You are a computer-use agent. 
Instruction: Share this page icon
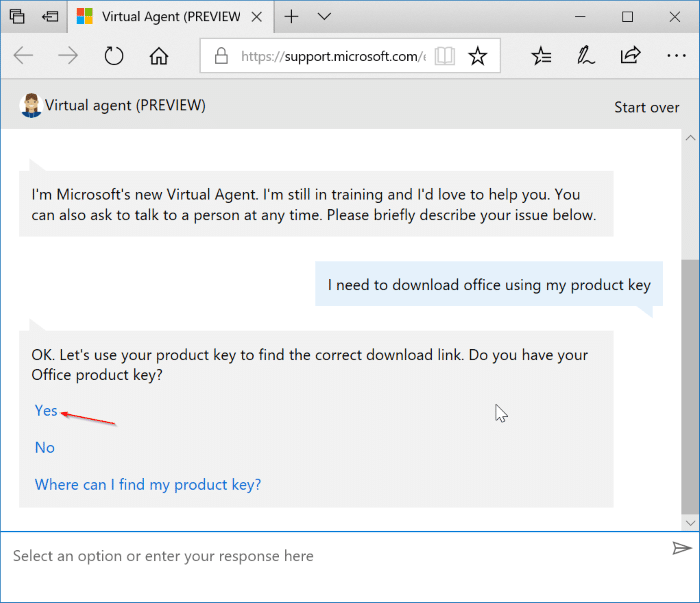pos(630,55)
